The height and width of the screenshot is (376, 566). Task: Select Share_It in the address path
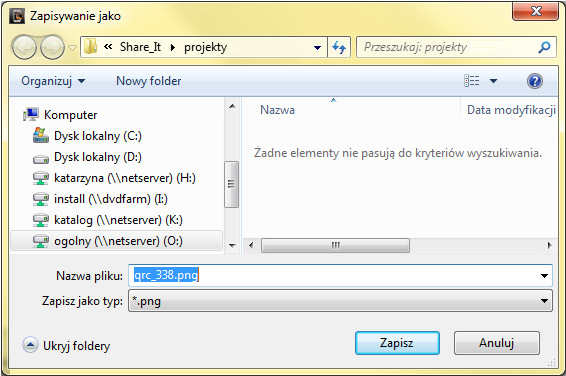click(x=140, y=47)
